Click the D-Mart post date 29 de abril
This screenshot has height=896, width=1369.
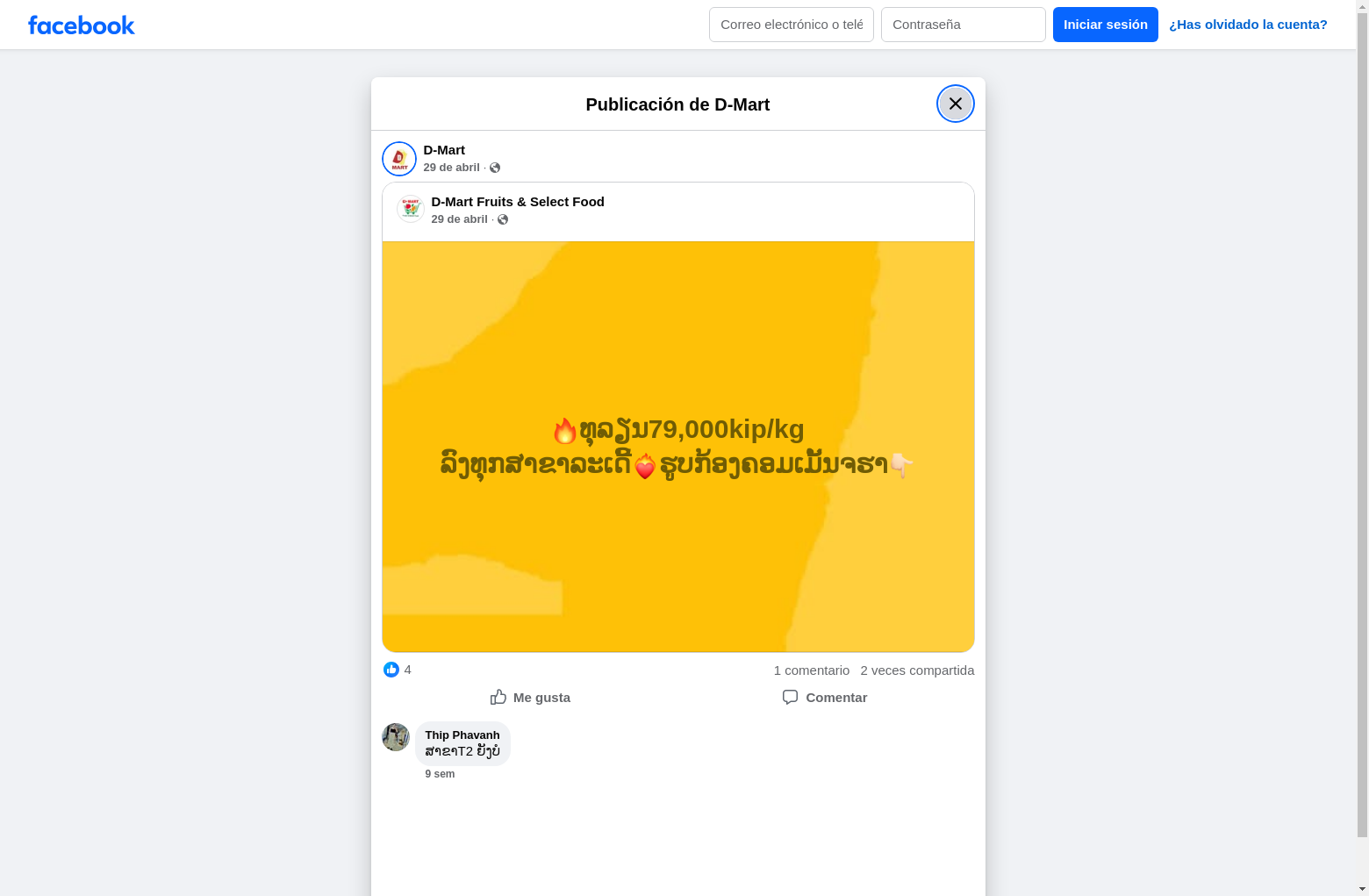(x=452, y=168)
